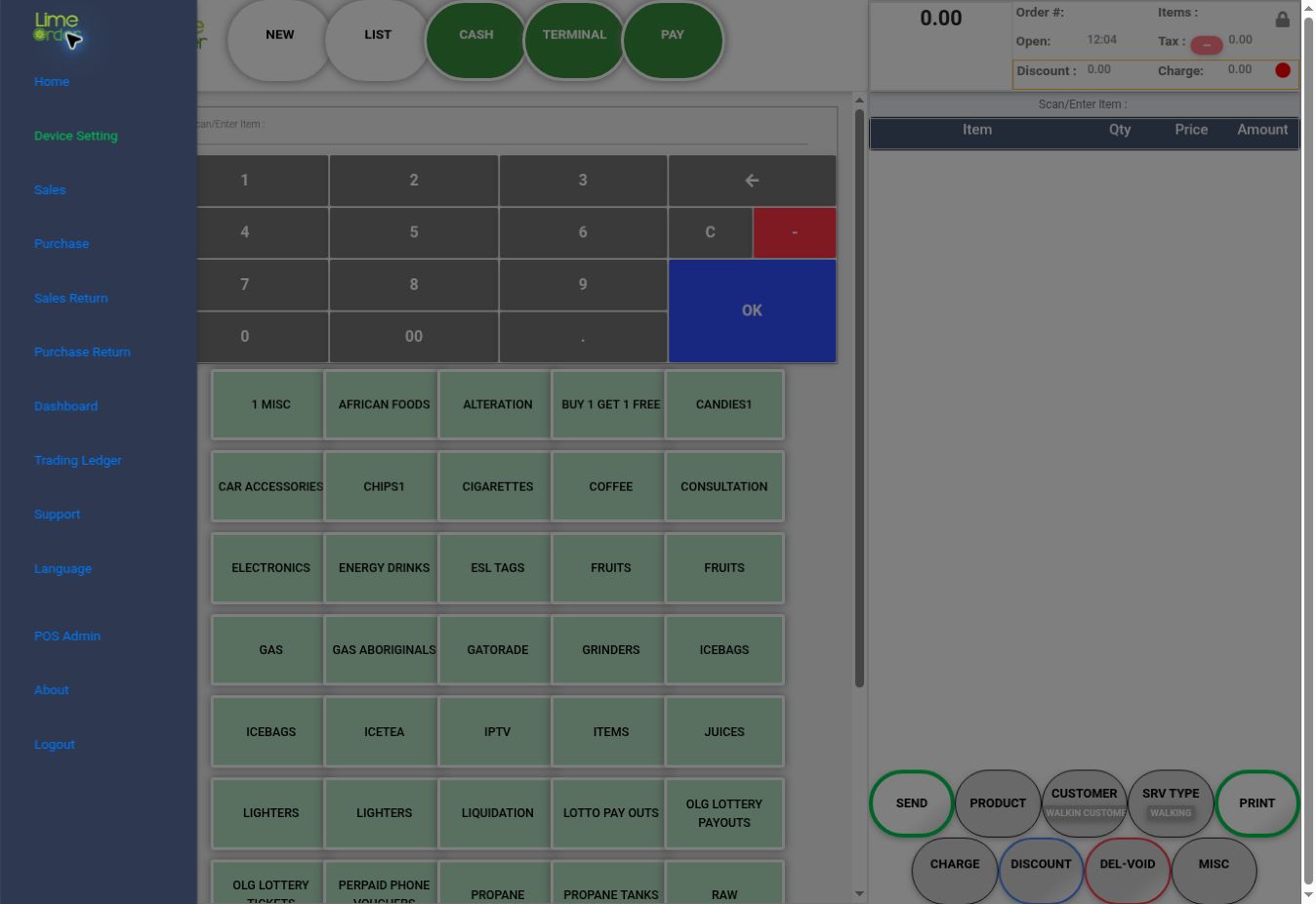Open CUSTOMER selector button
Viewport: 1316px width, 904px height.
(1085, 803)
